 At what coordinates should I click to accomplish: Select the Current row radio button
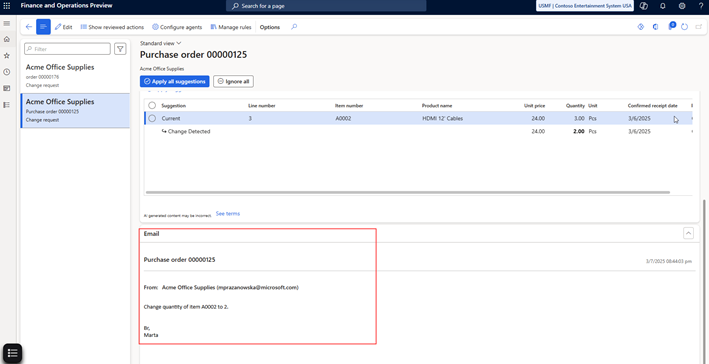coord(152,118)
